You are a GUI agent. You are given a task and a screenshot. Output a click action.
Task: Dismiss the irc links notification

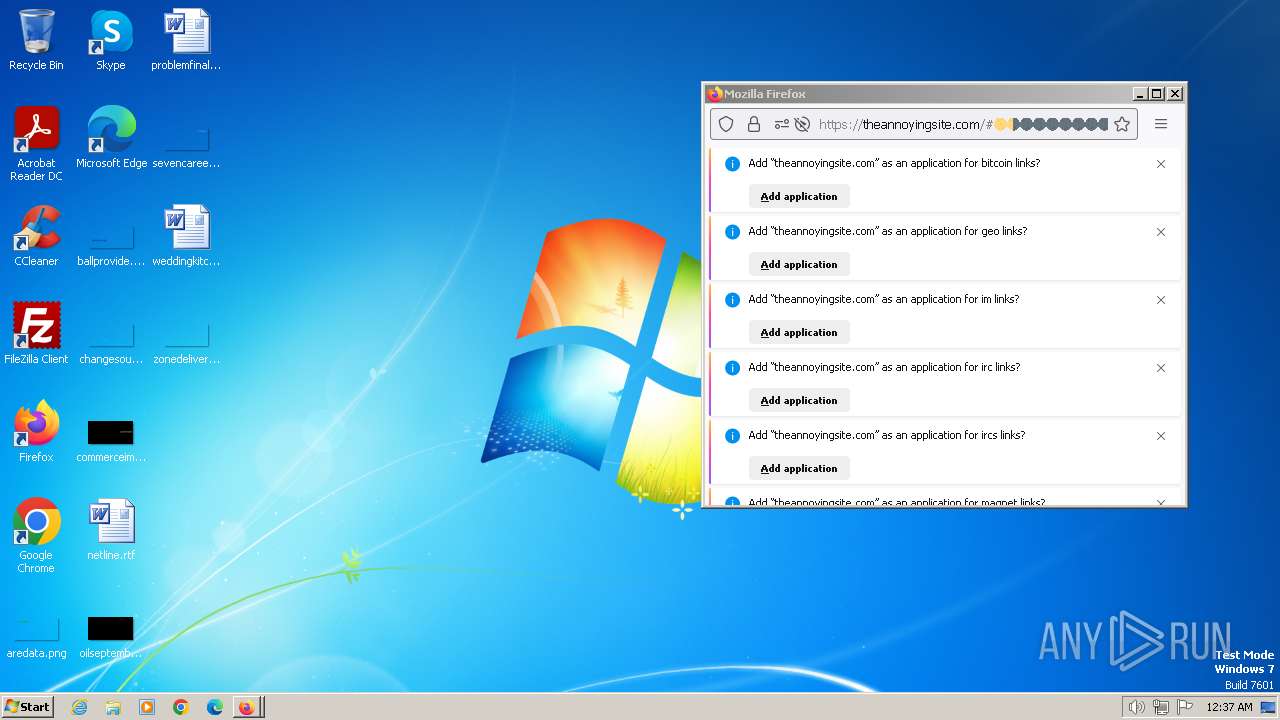(1161, 368)
